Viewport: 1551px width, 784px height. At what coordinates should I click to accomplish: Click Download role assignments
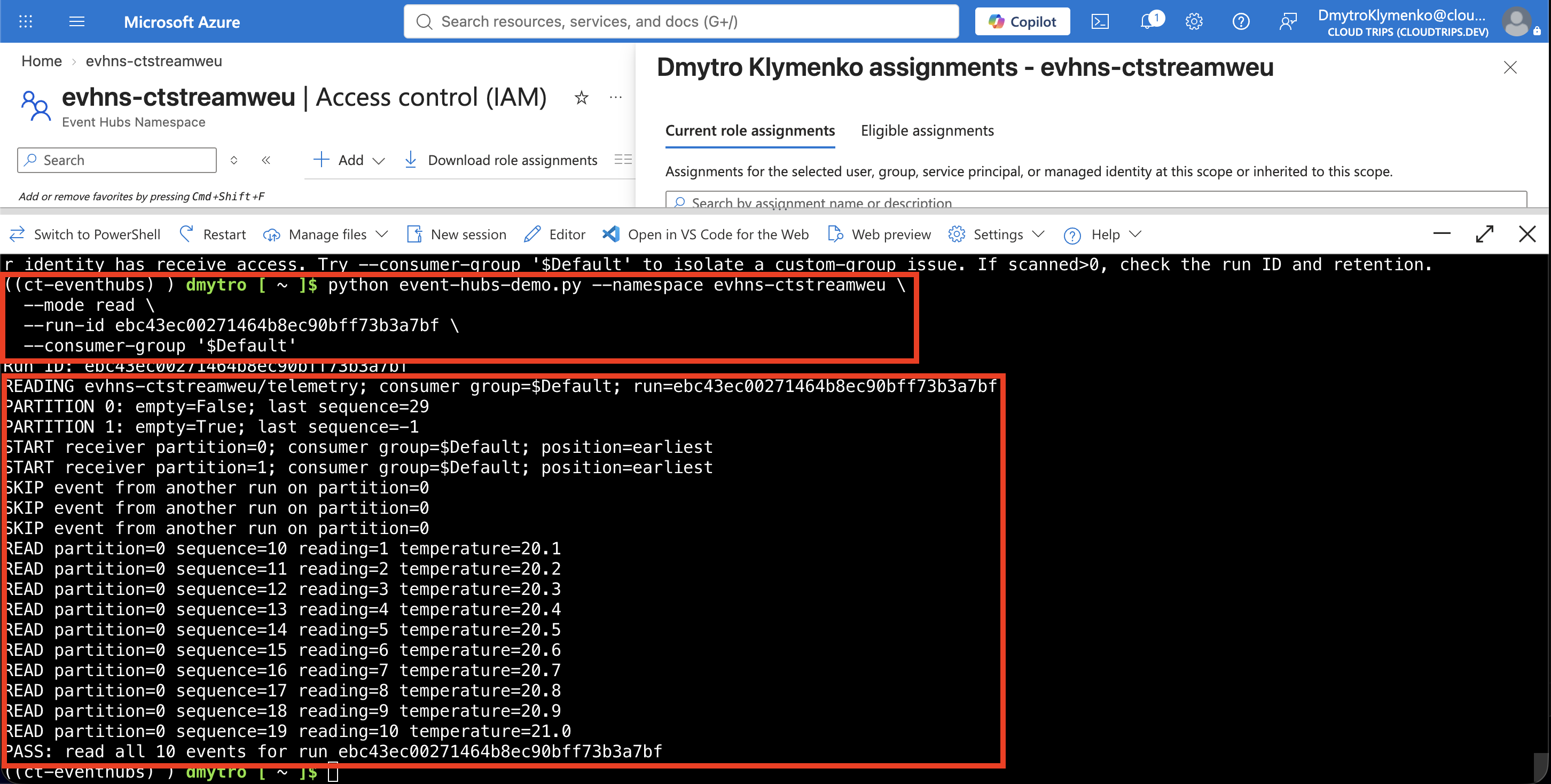(502, 160)
